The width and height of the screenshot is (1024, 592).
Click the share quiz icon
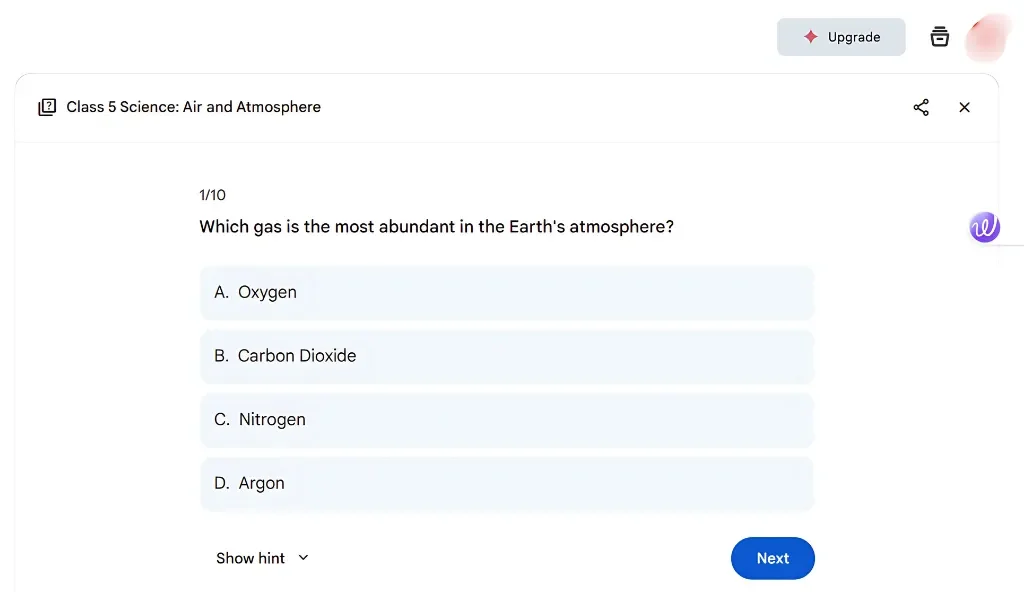tap(921, 107)
